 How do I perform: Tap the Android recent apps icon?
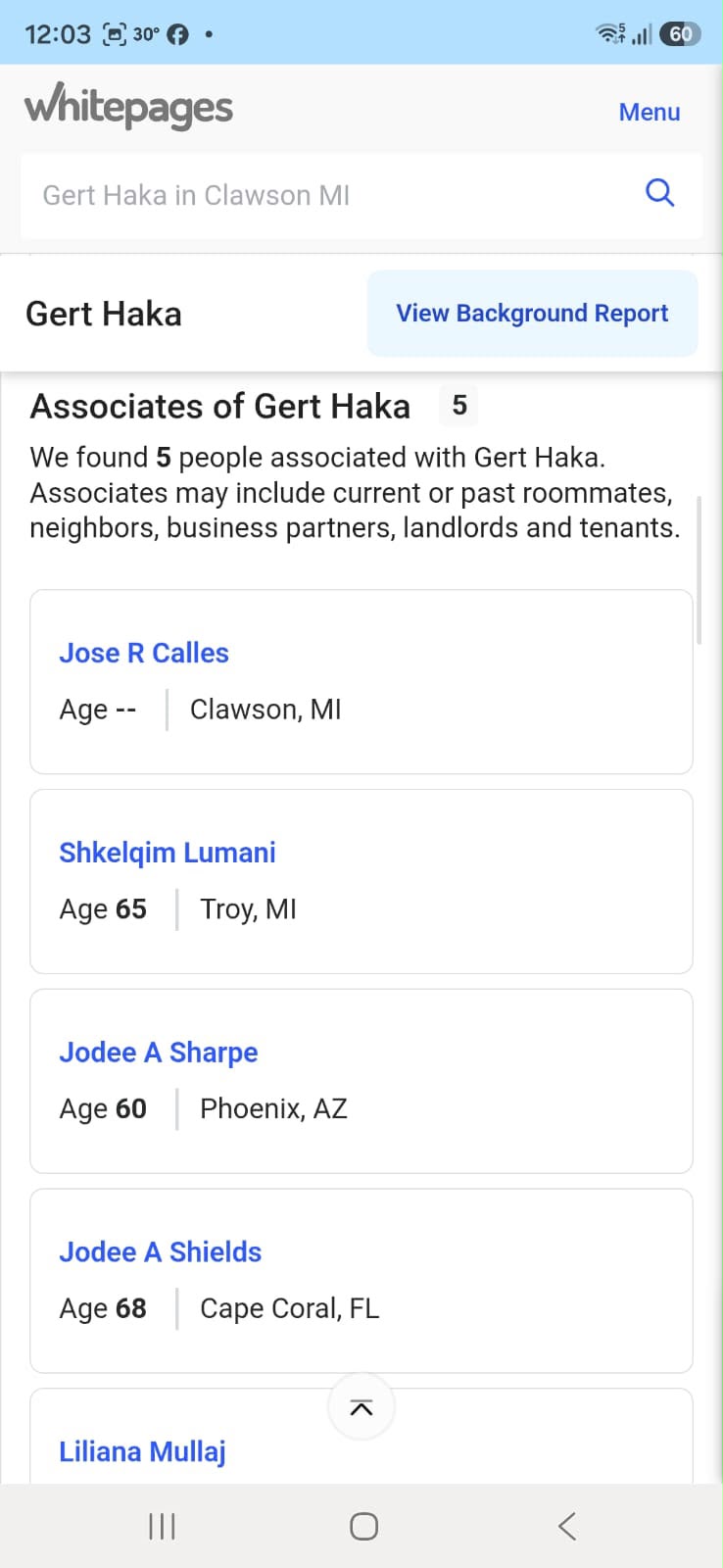point(162,1526)
